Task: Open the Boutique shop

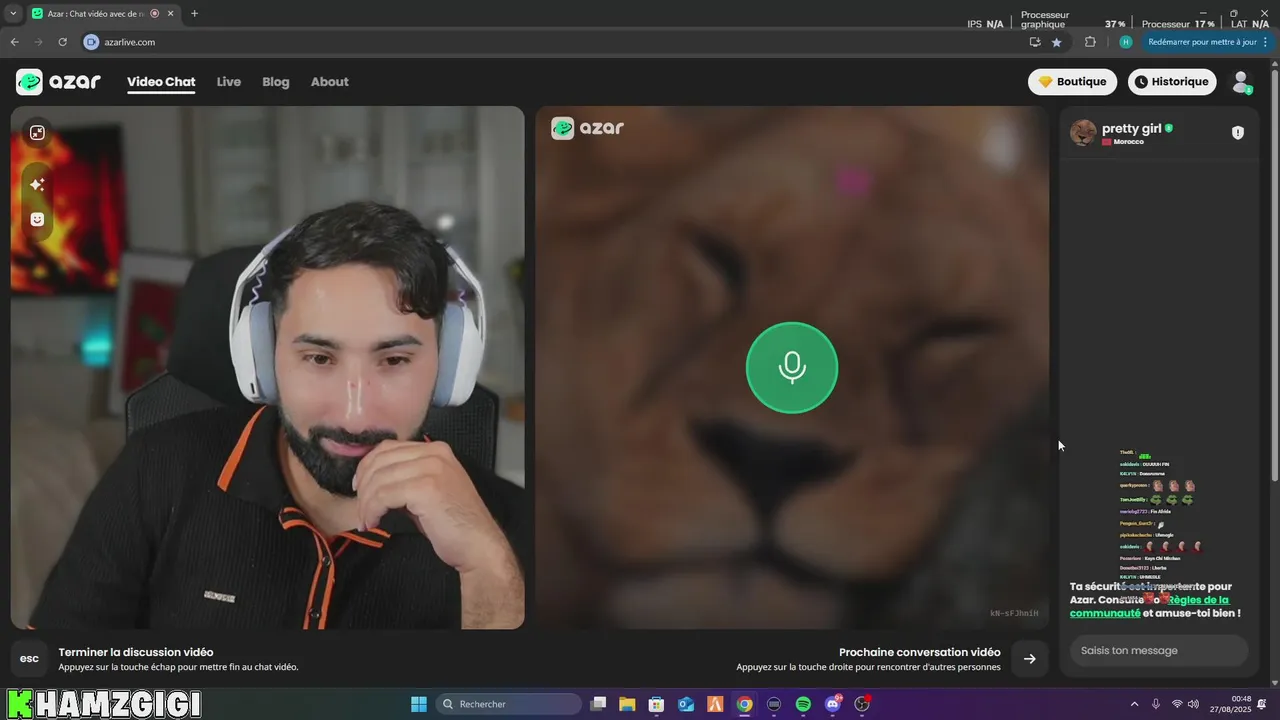Action: click(x=1072, y=82)
